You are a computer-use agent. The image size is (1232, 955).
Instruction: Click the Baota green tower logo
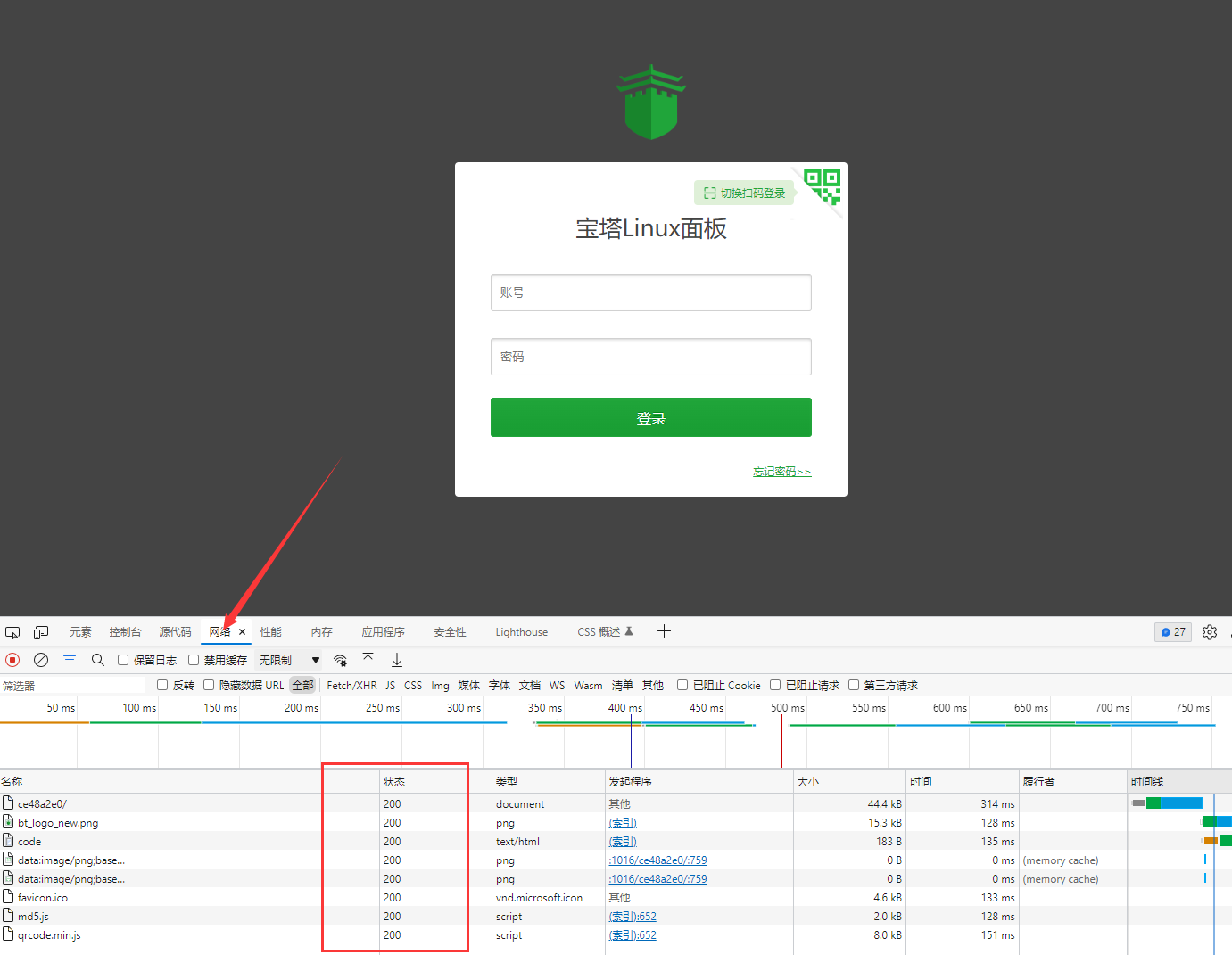pyautogui.click(x=651, y=102)
